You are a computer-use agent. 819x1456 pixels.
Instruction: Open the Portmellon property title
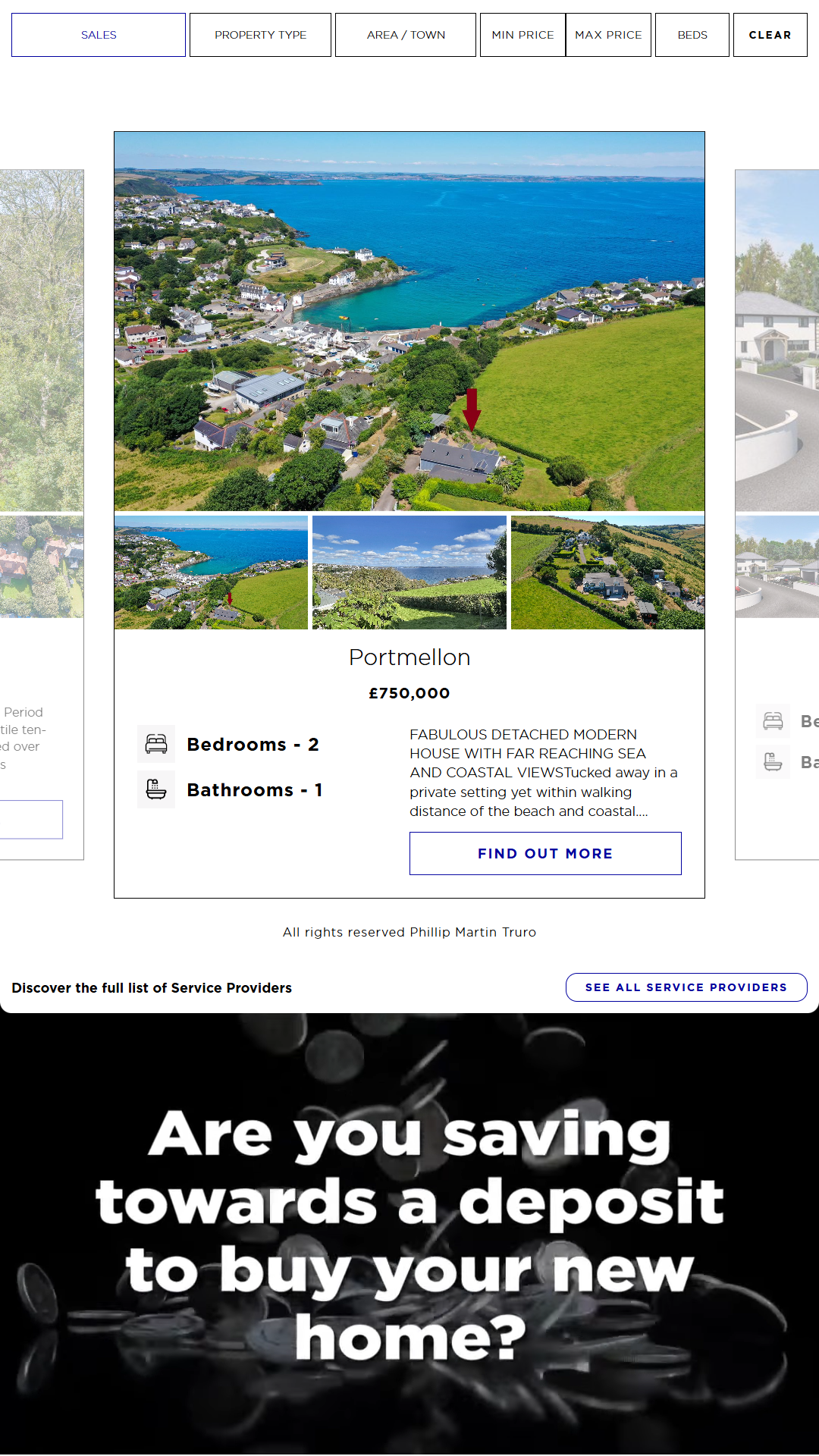point(409,657)
